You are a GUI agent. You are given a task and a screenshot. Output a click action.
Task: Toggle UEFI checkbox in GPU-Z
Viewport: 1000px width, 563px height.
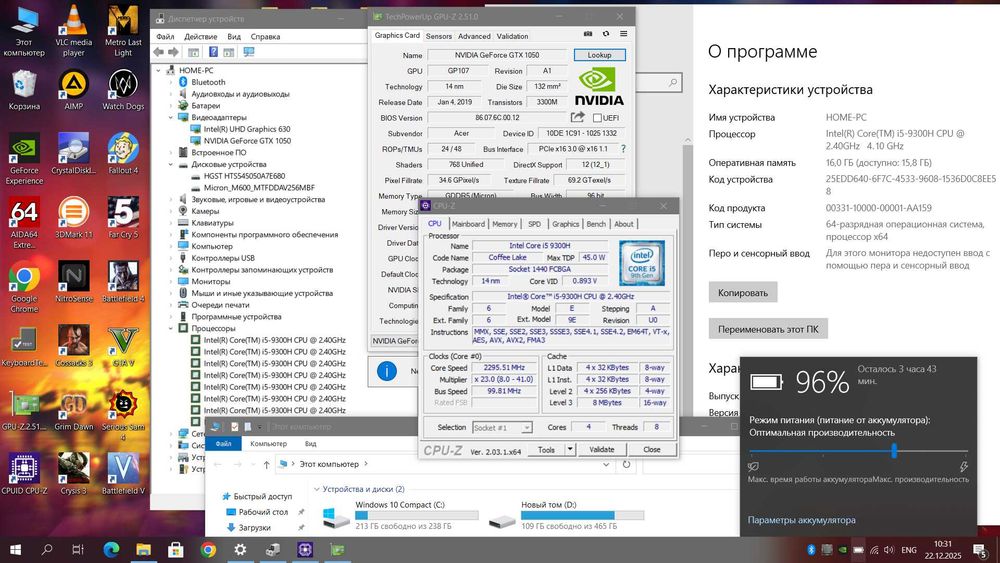[x=598, y=118]
